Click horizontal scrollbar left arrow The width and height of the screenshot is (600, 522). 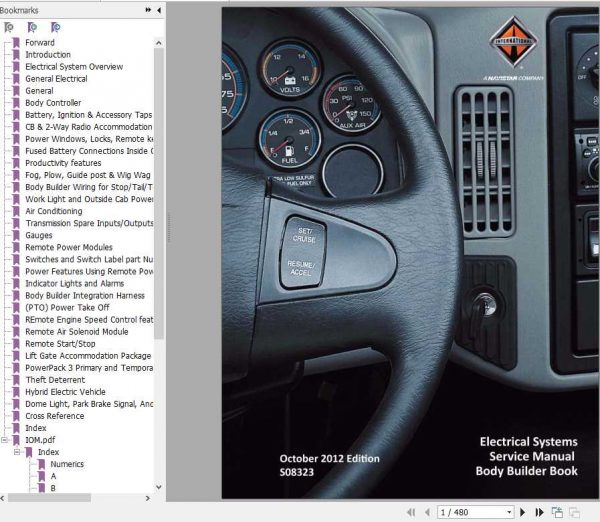click(x=2, y=498)
